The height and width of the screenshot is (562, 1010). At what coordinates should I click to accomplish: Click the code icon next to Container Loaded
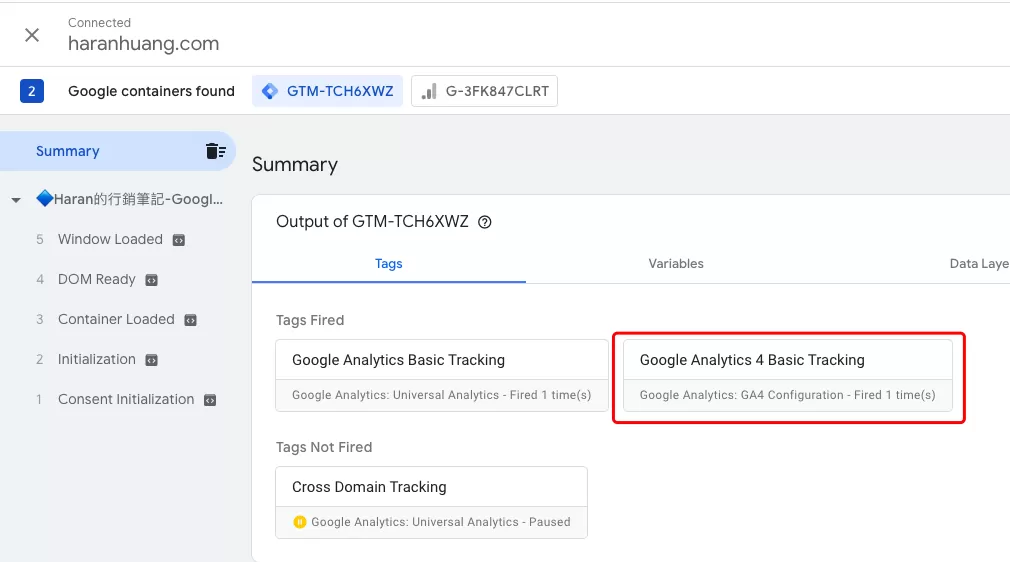[x=191, y=320]
